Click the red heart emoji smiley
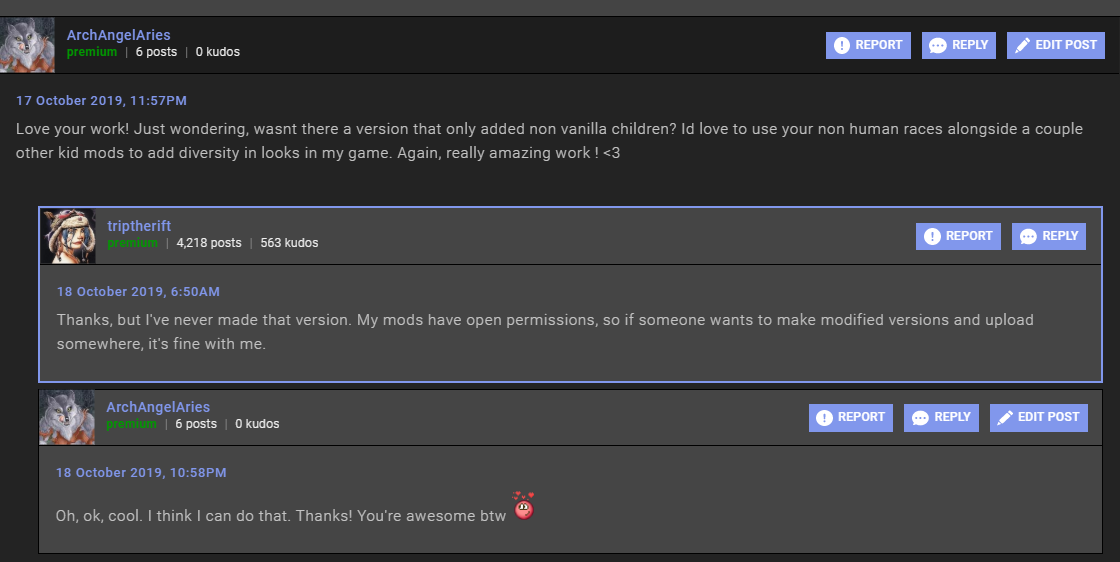Screen dimensions: 1120x562 point(523,506)
